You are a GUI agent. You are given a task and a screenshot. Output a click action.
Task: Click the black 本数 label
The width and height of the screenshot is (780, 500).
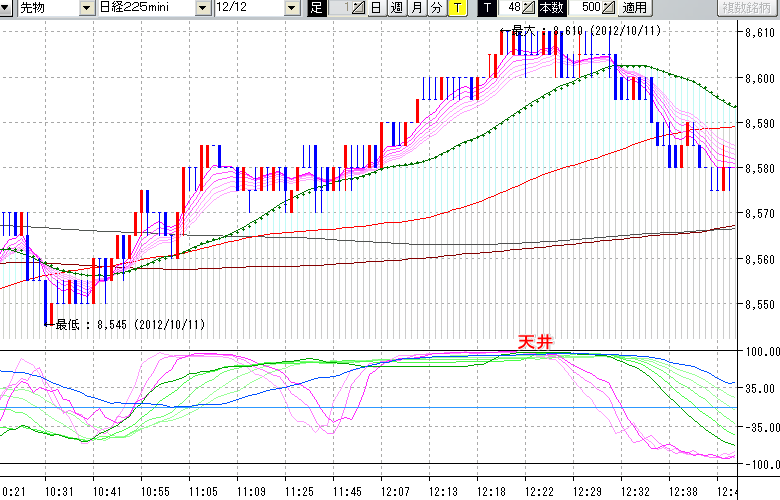click(551, 8)
